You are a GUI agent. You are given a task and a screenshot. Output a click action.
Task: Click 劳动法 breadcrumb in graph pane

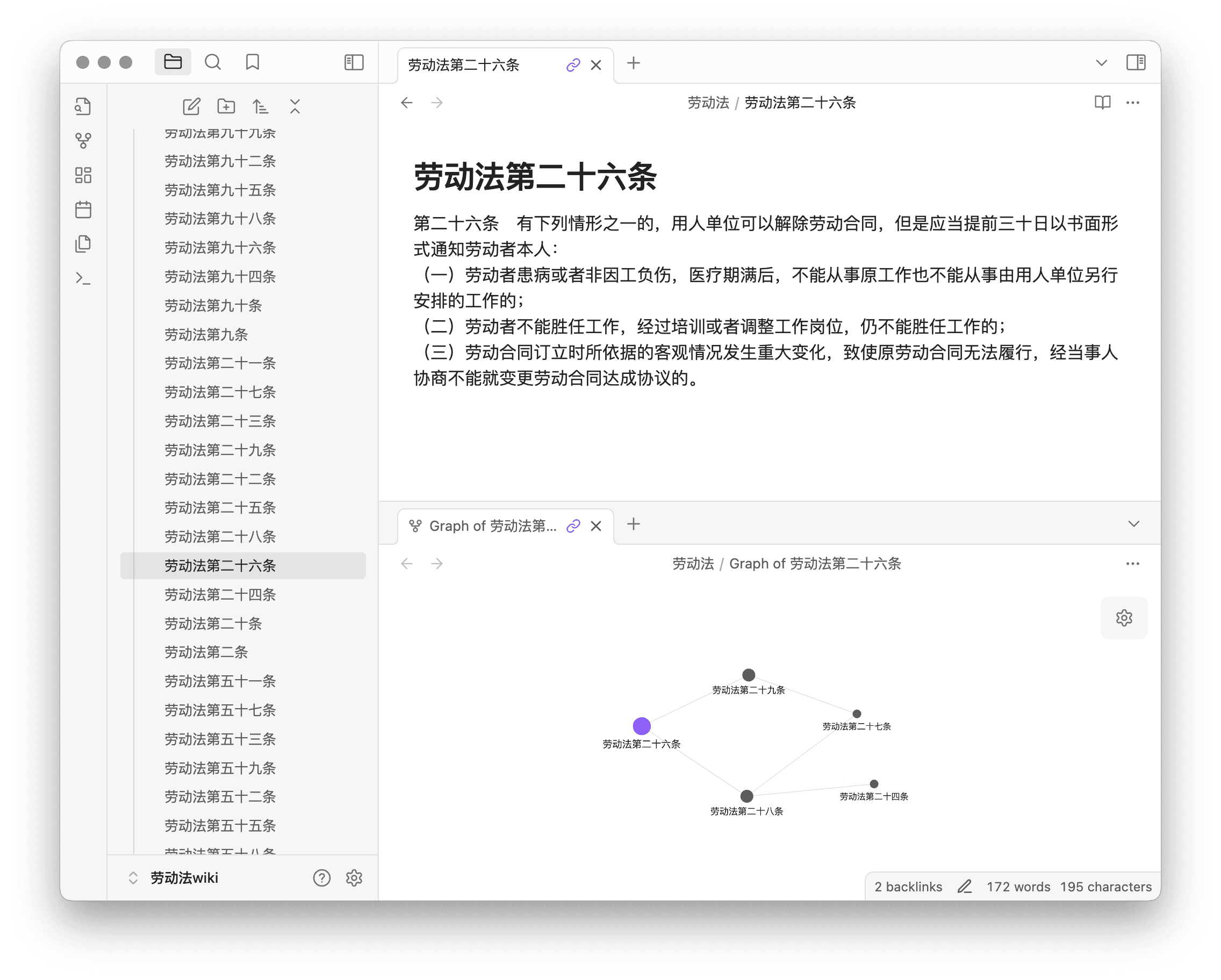(693, 563)
